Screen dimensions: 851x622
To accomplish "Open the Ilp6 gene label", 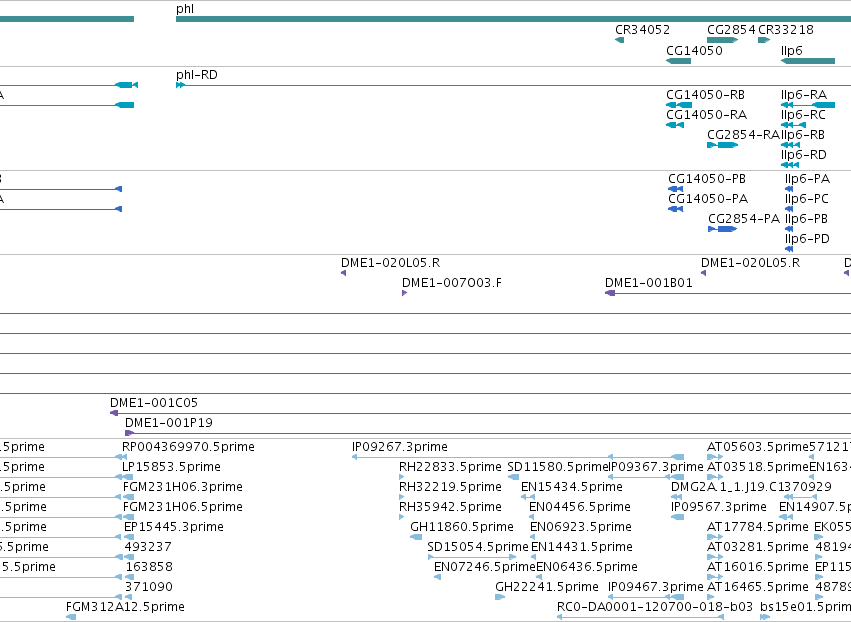I will 791,51.
